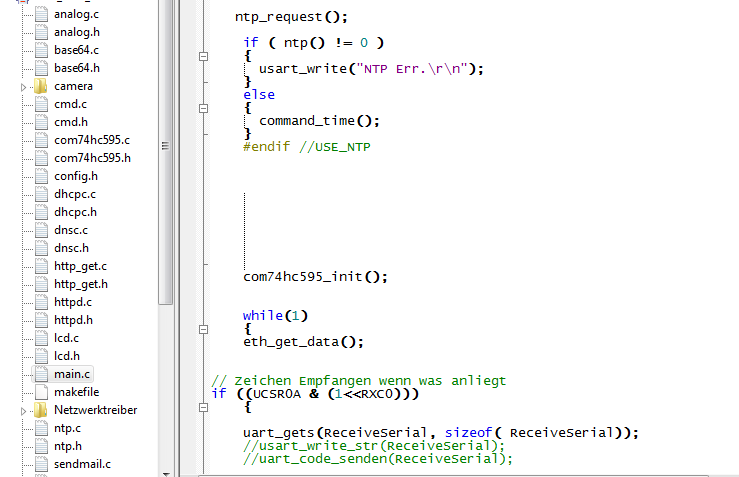This screenshot has width=739, height=477.
Task: Click lcd.c file icon
Action: [x=41, y=338]
